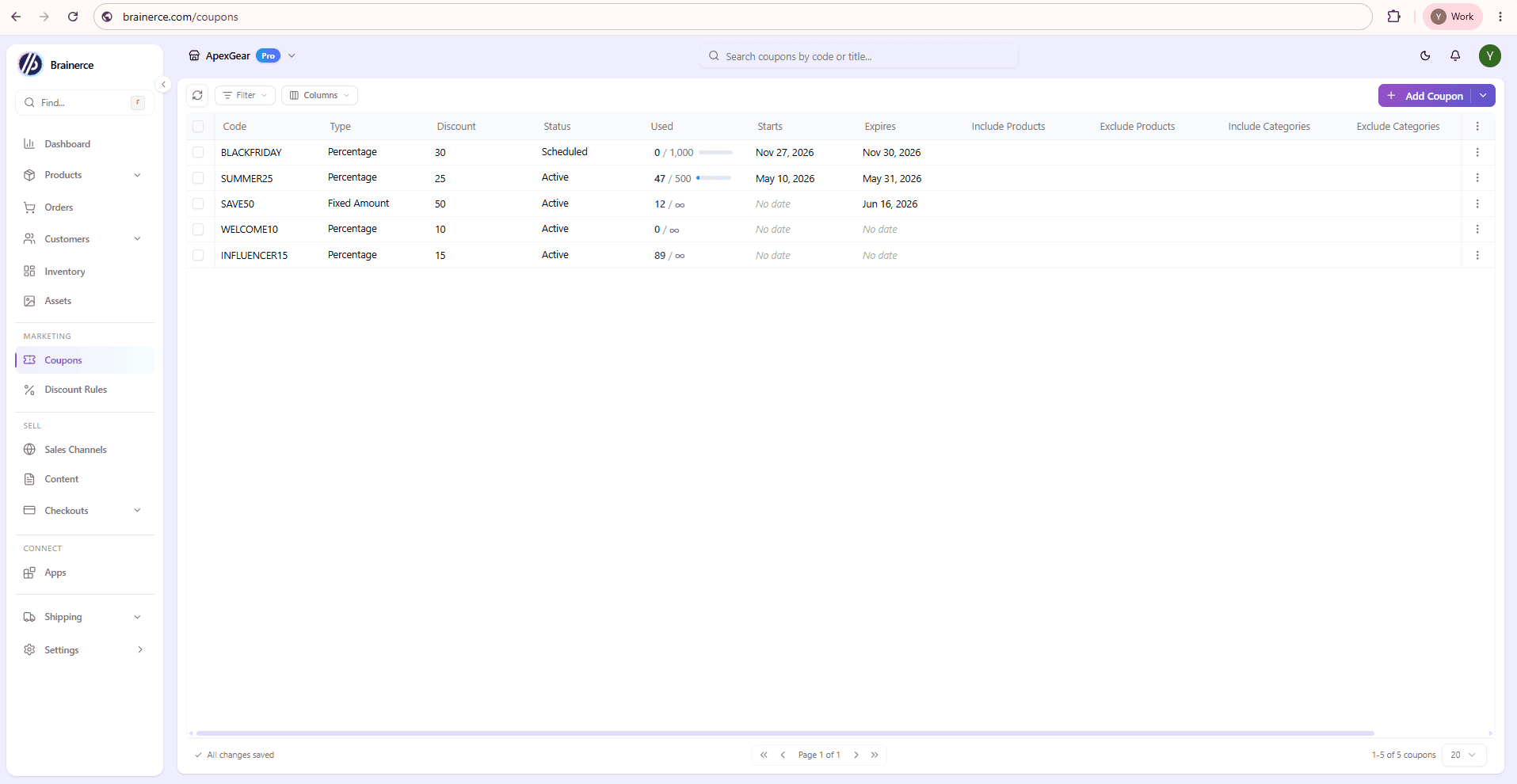Focus the search coupons input
This screenshot has height=784, width=1517.
(x=859, y=56)
